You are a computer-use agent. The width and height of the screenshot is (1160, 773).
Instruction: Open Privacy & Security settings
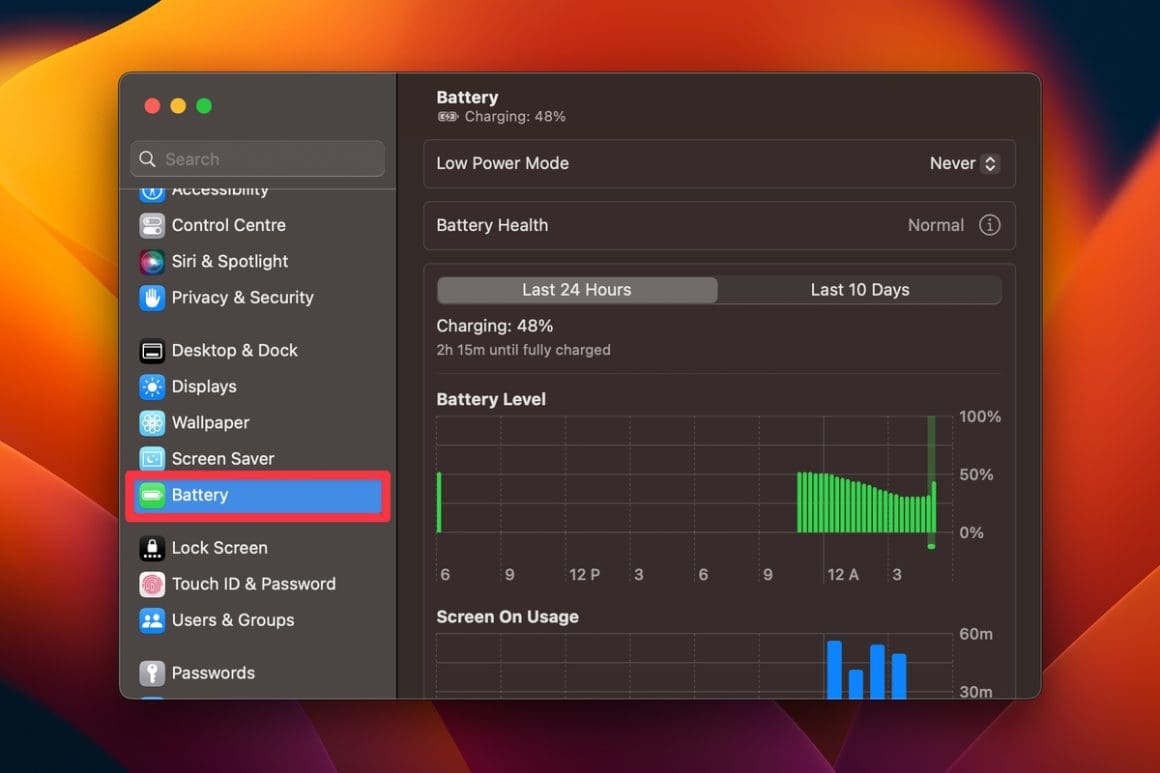coord(152,297)
